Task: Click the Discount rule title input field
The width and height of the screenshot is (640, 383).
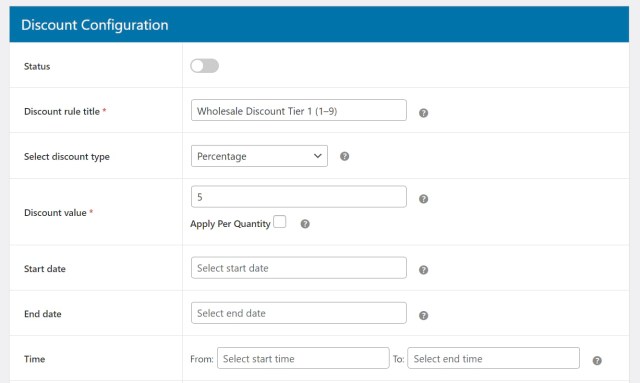Action: coord(299,110)
